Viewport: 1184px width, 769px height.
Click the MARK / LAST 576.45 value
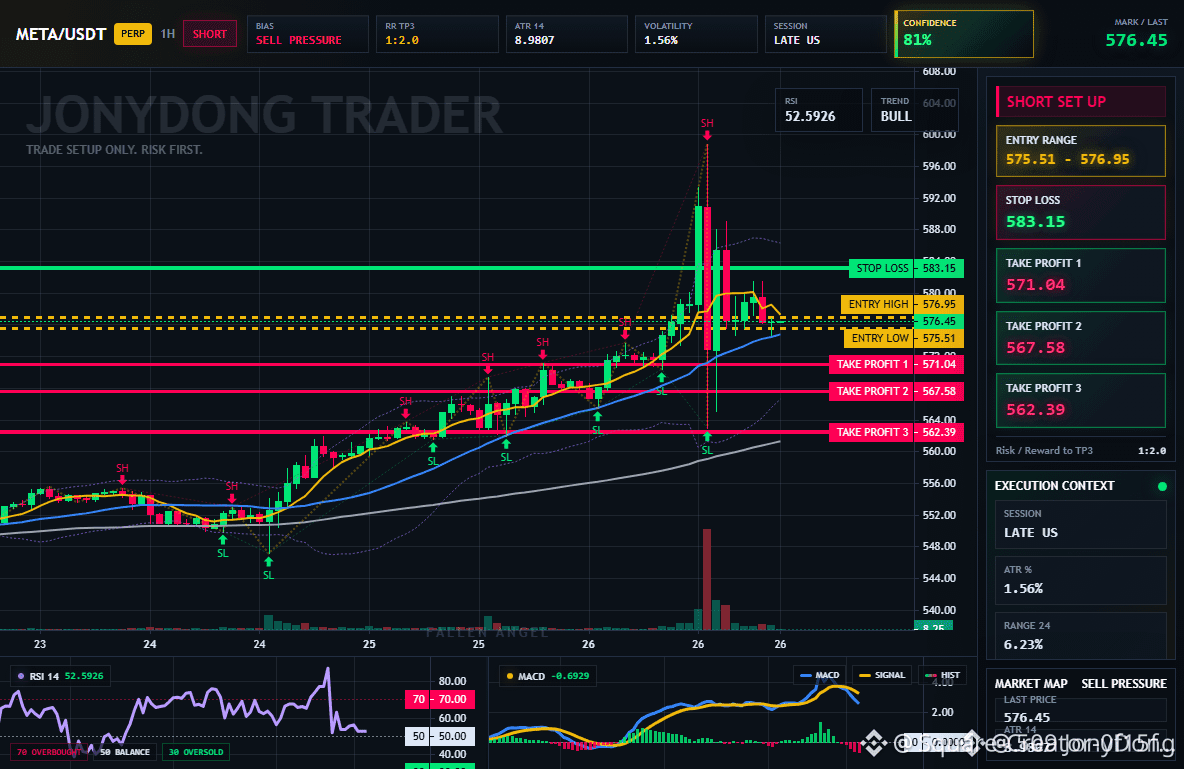coord(1136,40)
